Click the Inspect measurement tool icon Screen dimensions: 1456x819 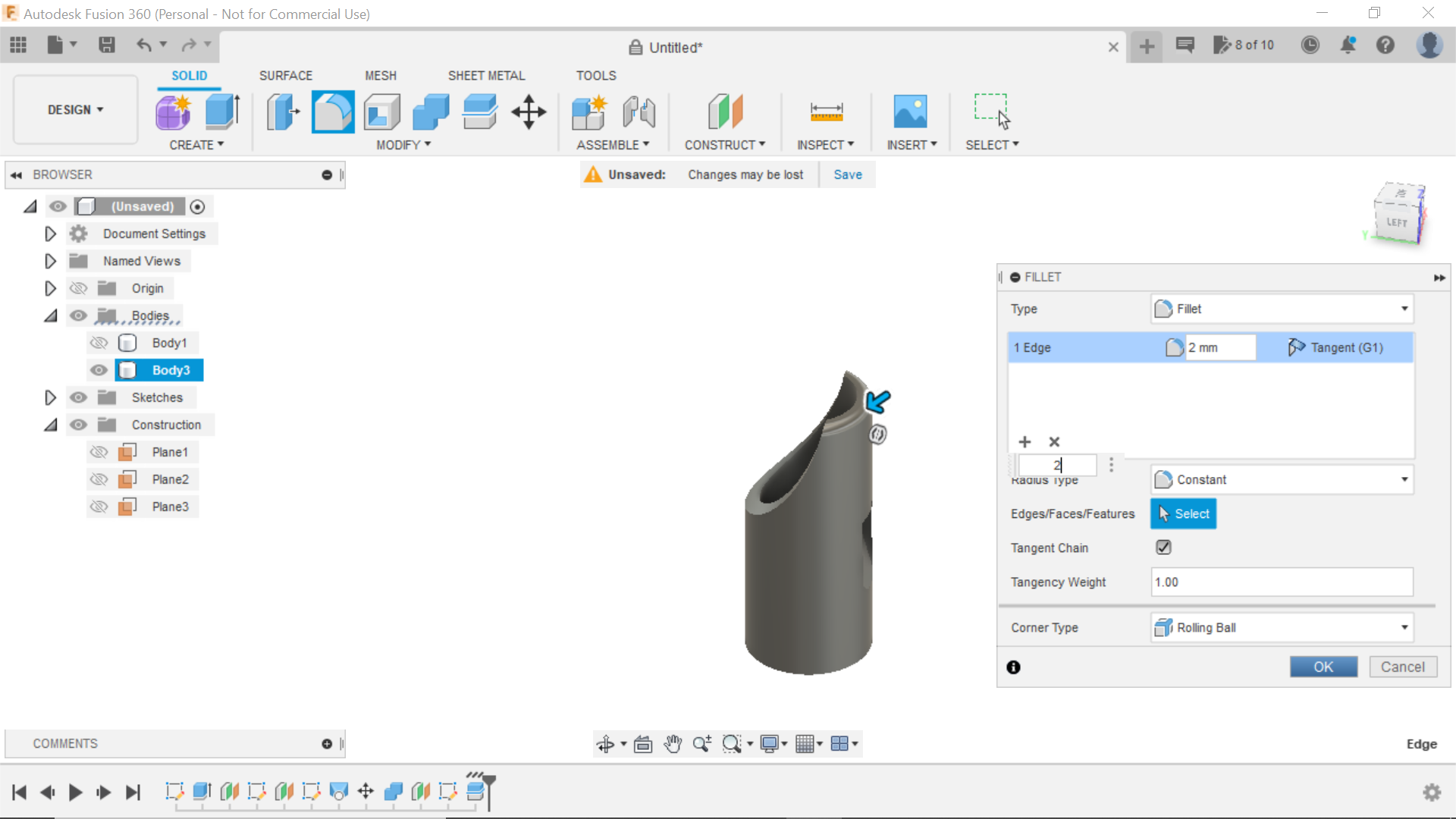pos(826,111)
